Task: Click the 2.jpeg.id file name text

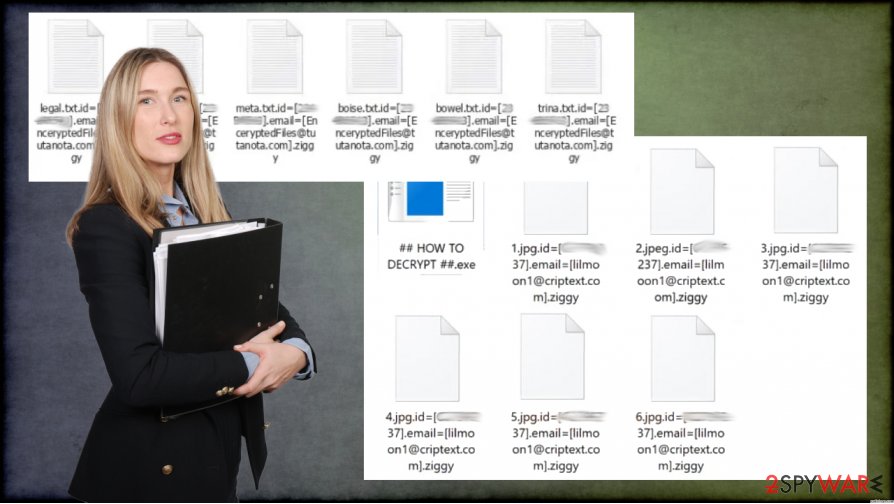Action: 681,273
